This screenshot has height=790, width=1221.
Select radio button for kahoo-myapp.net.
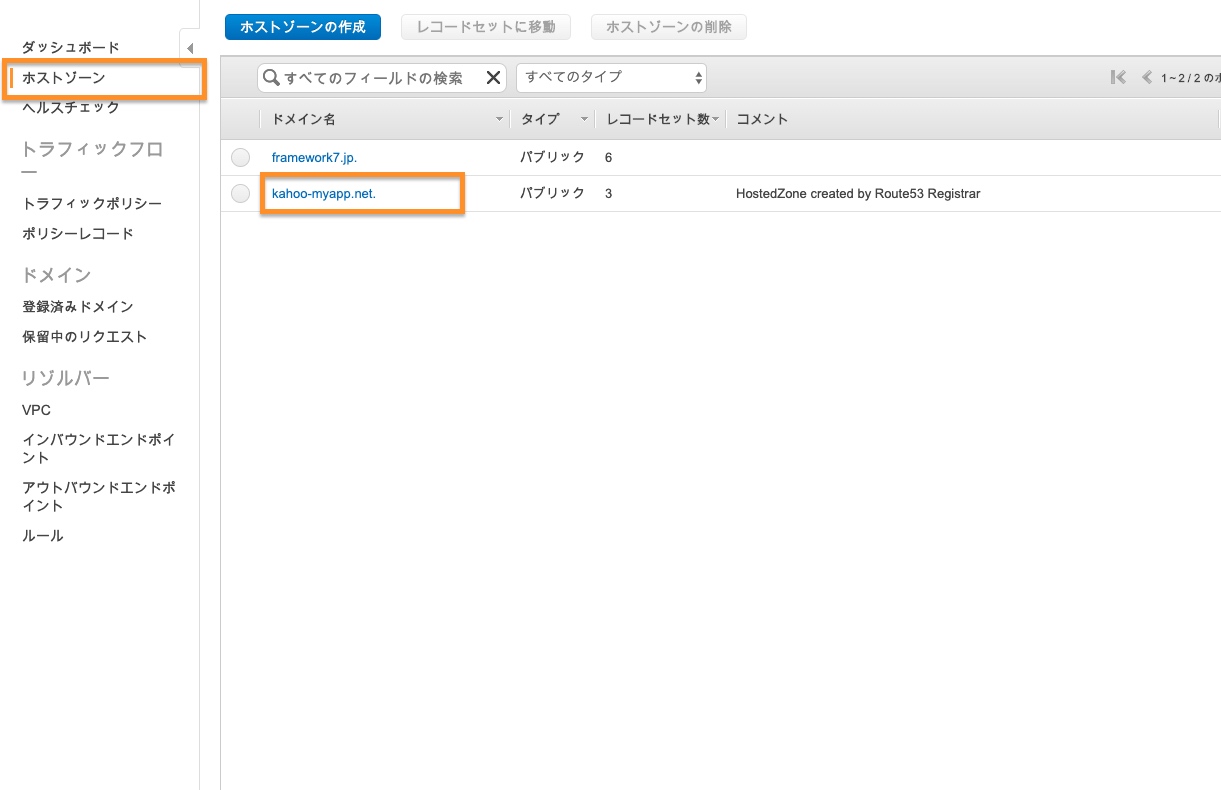point(240,194)
